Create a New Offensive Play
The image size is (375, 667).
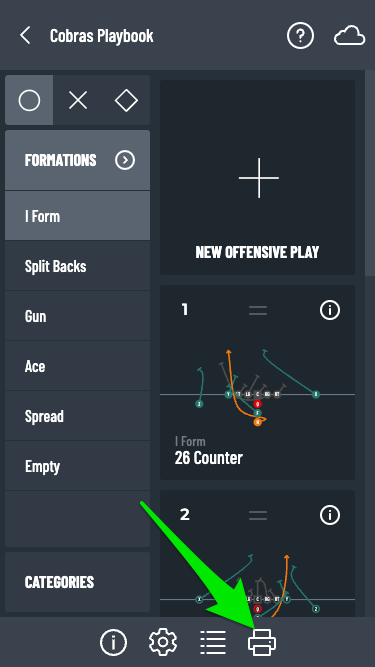pos(257,177)
